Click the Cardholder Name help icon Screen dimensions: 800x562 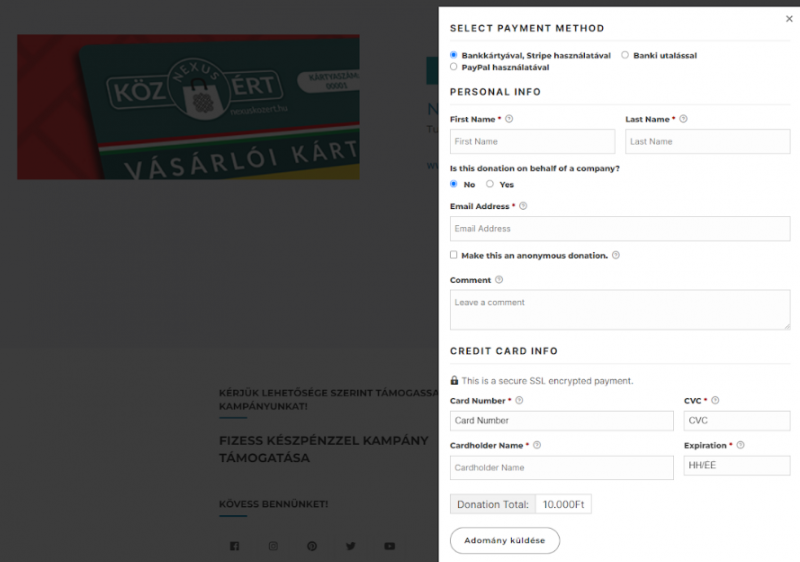click(537, 445)
